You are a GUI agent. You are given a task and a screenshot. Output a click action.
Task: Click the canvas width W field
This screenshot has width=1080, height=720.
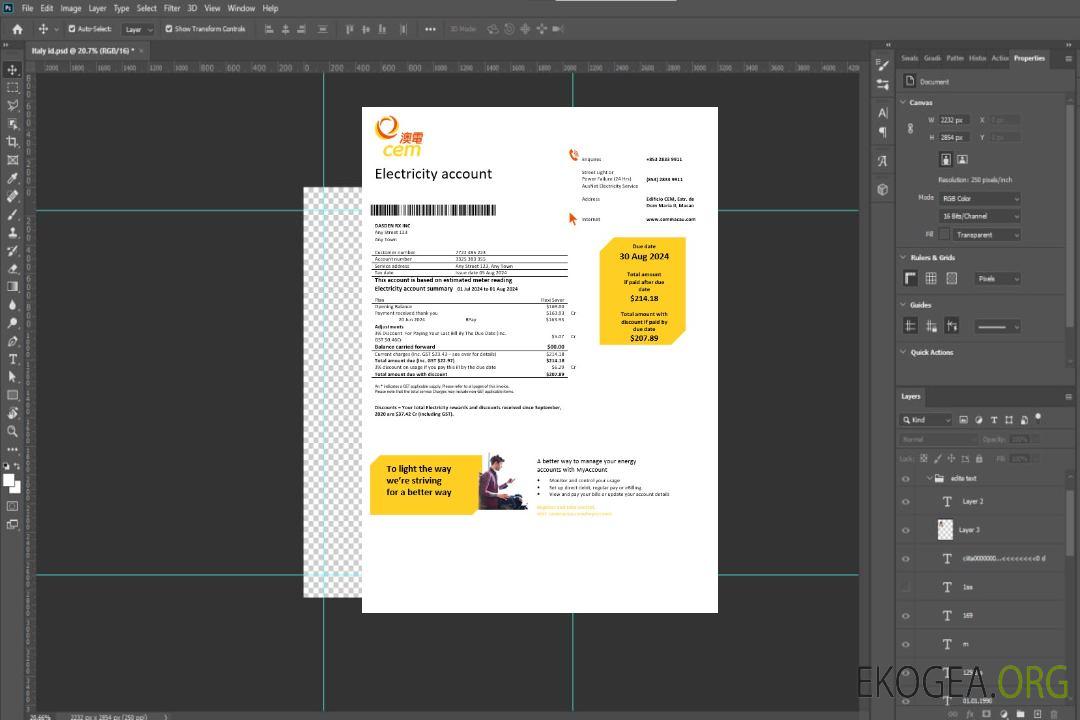click(955, 120)
